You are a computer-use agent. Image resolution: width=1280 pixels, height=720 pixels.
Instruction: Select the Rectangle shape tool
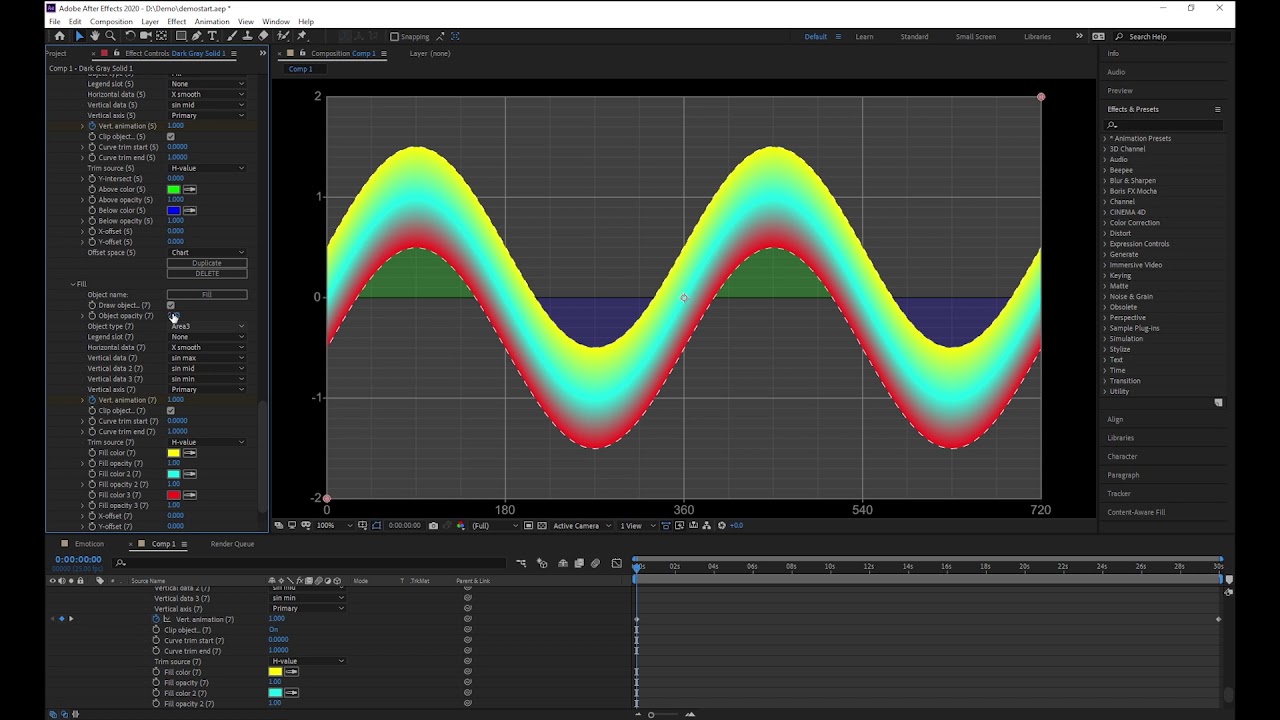(x=181, y=36)
